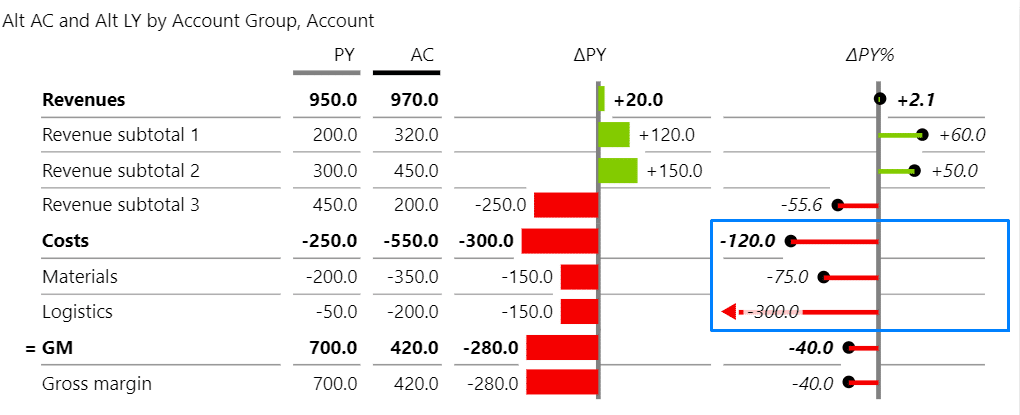Select the Logistics row label

77,311
